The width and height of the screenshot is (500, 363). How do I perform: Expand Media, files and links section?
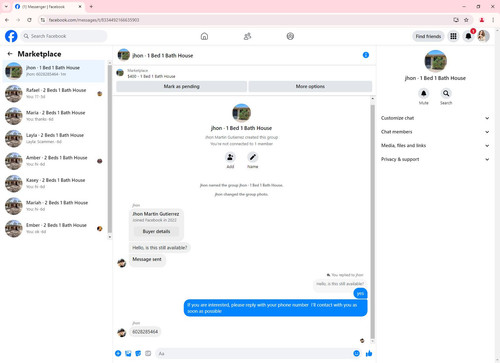[x=435, y=145]
